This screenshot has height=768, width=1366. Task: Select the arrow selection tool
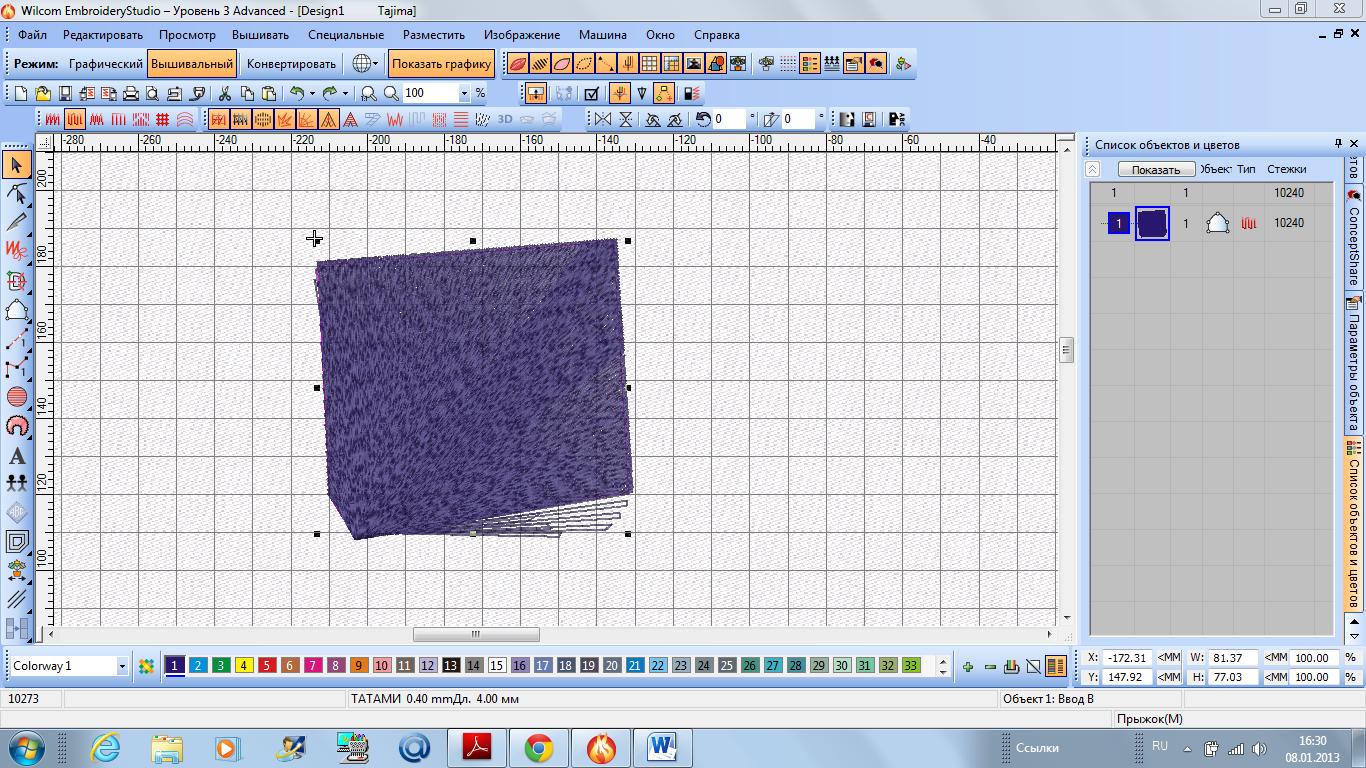tap(16, 165)
